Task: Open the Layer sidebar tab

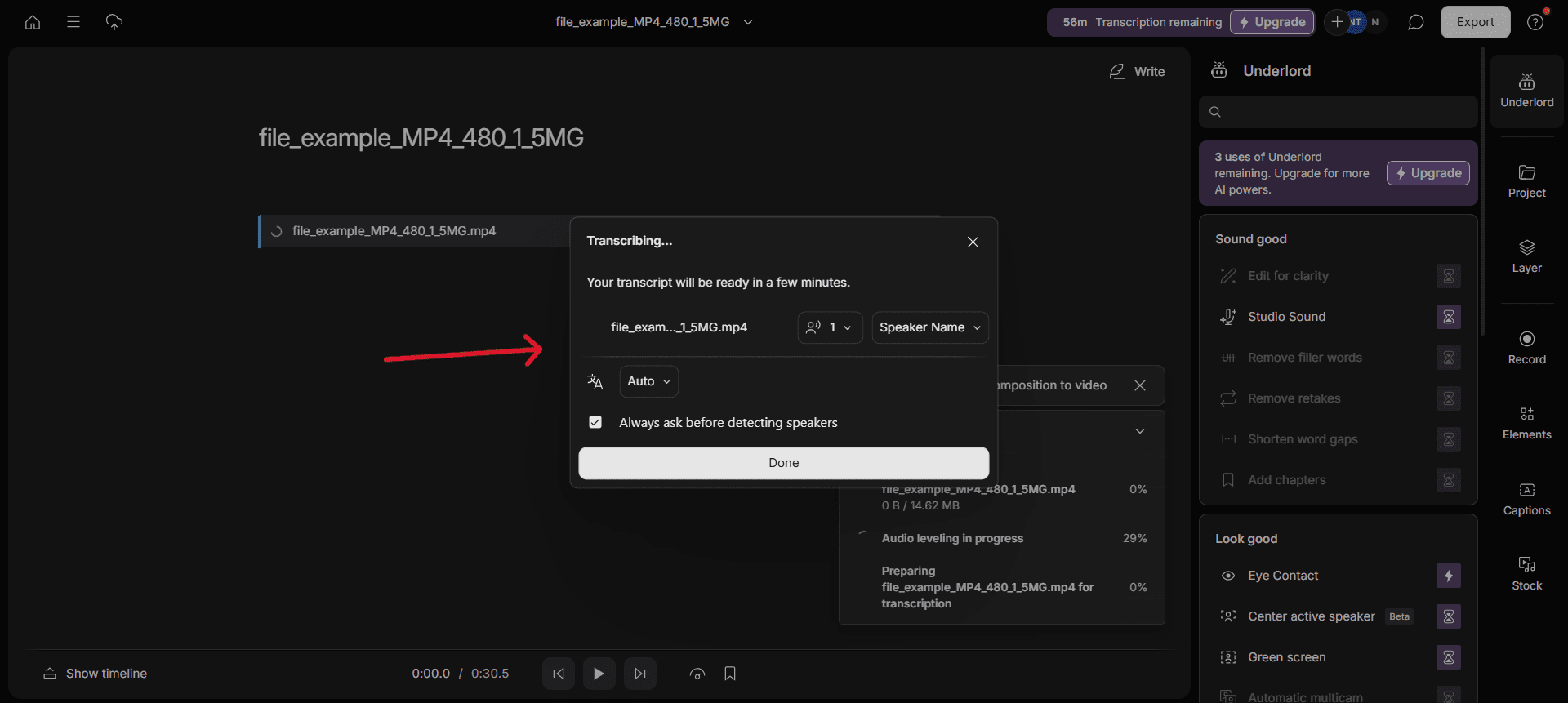Action: (1527, 257)
